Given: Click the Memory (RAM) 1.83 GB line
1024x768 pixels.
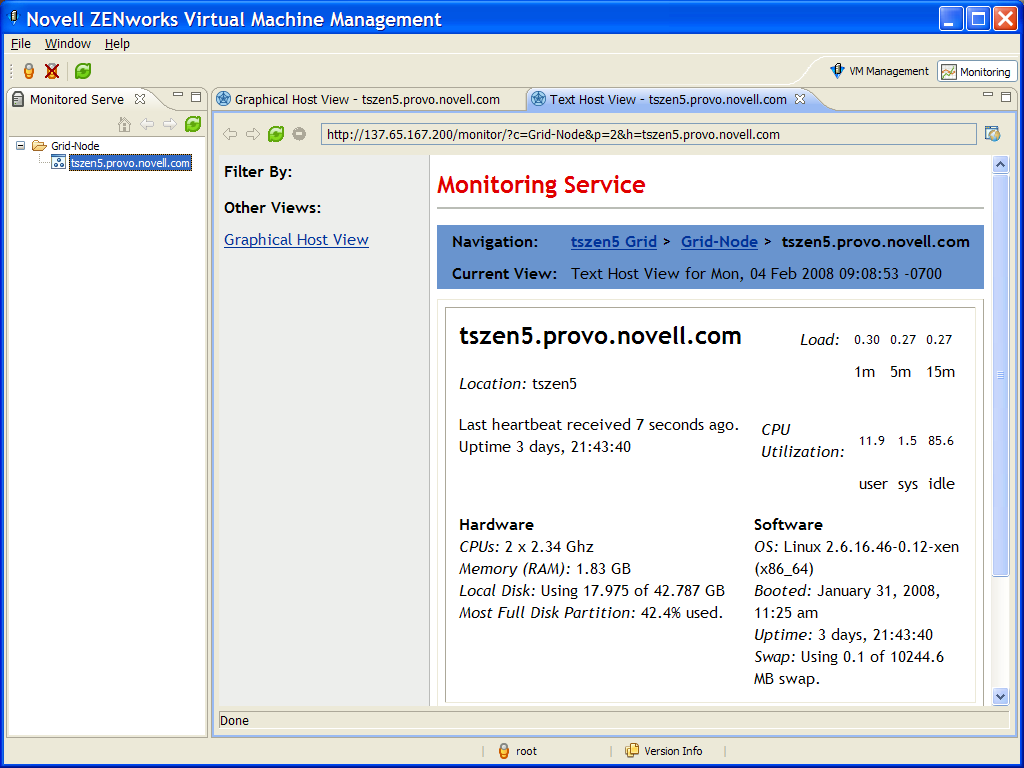Looking at the screenshot, I should (545, 569).
